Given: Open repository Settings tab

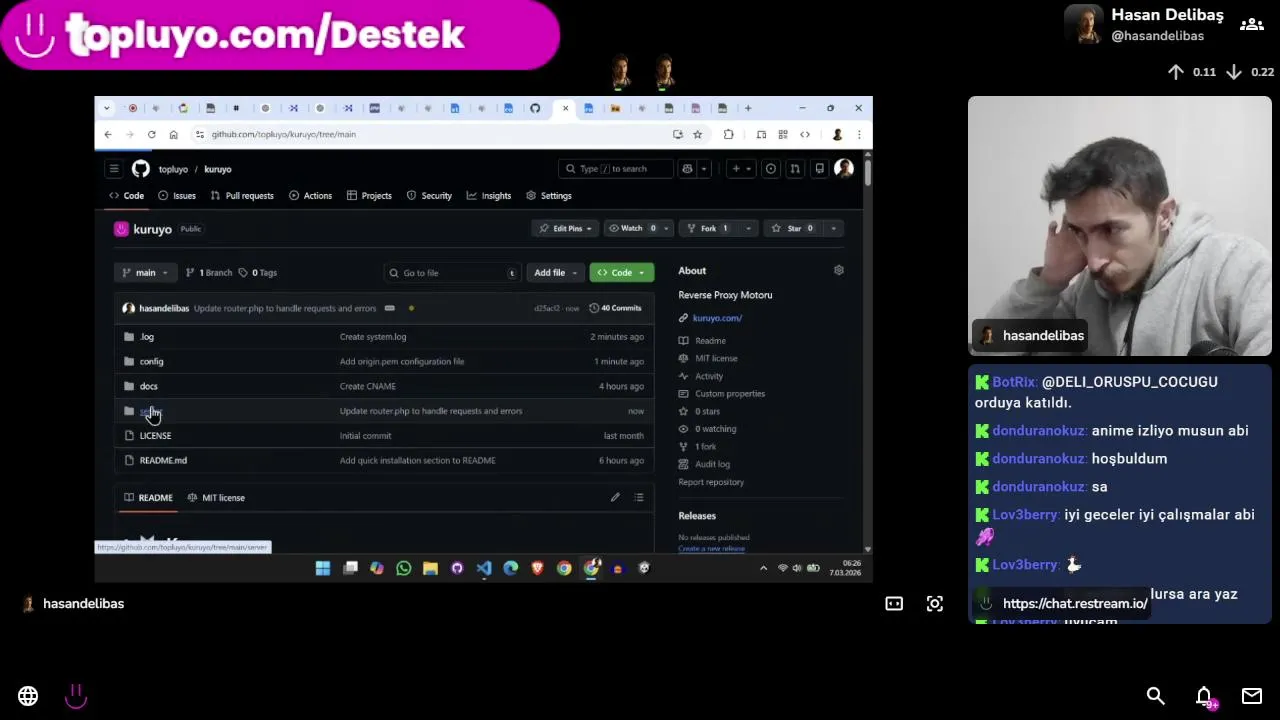Looking at the screenshot, I should coord(549,196).
